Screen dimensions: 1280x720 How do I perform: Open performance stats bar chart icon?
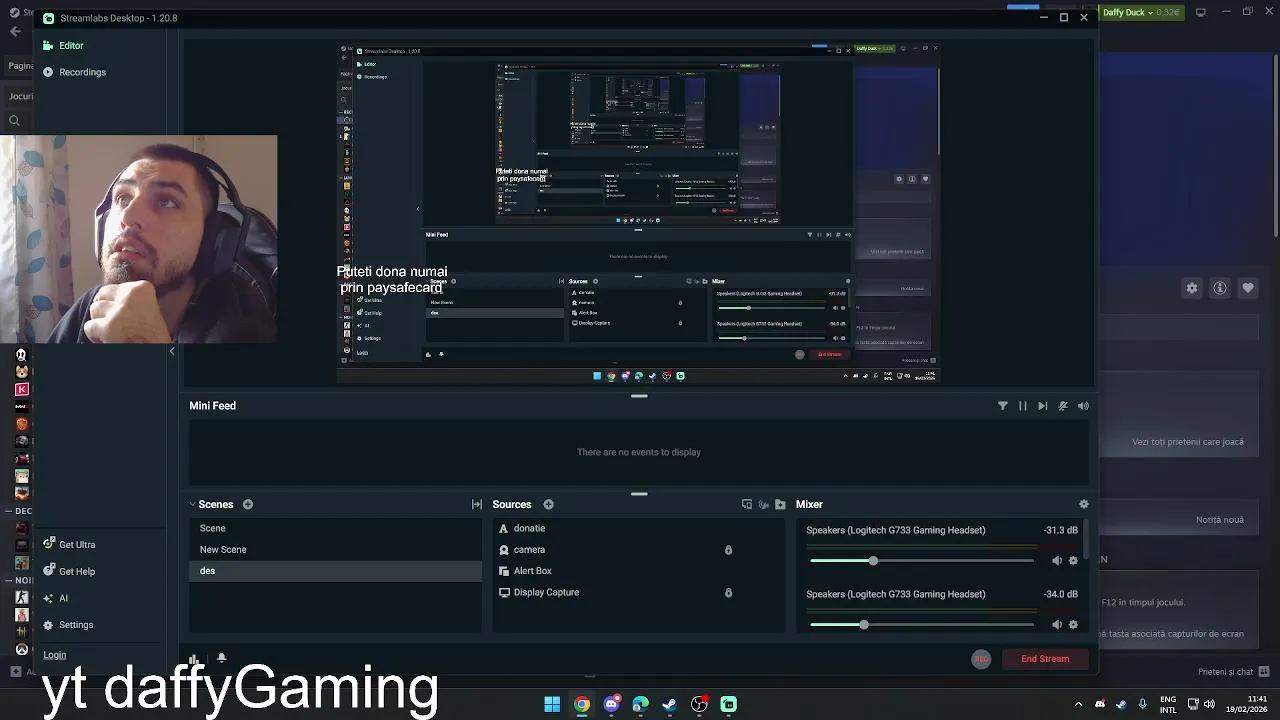[194, 658]
